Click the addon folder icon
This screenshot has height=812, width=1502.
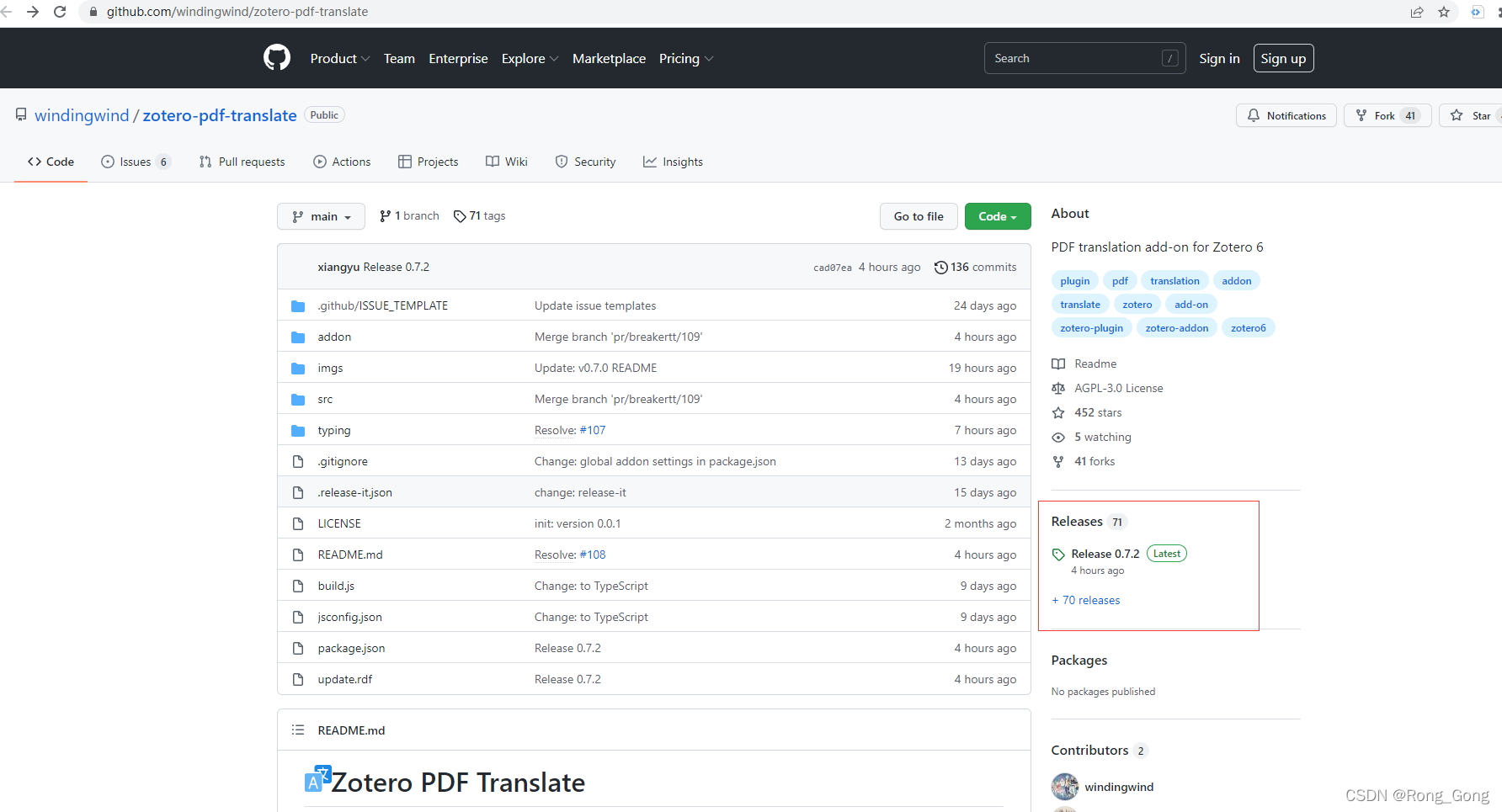298,337
